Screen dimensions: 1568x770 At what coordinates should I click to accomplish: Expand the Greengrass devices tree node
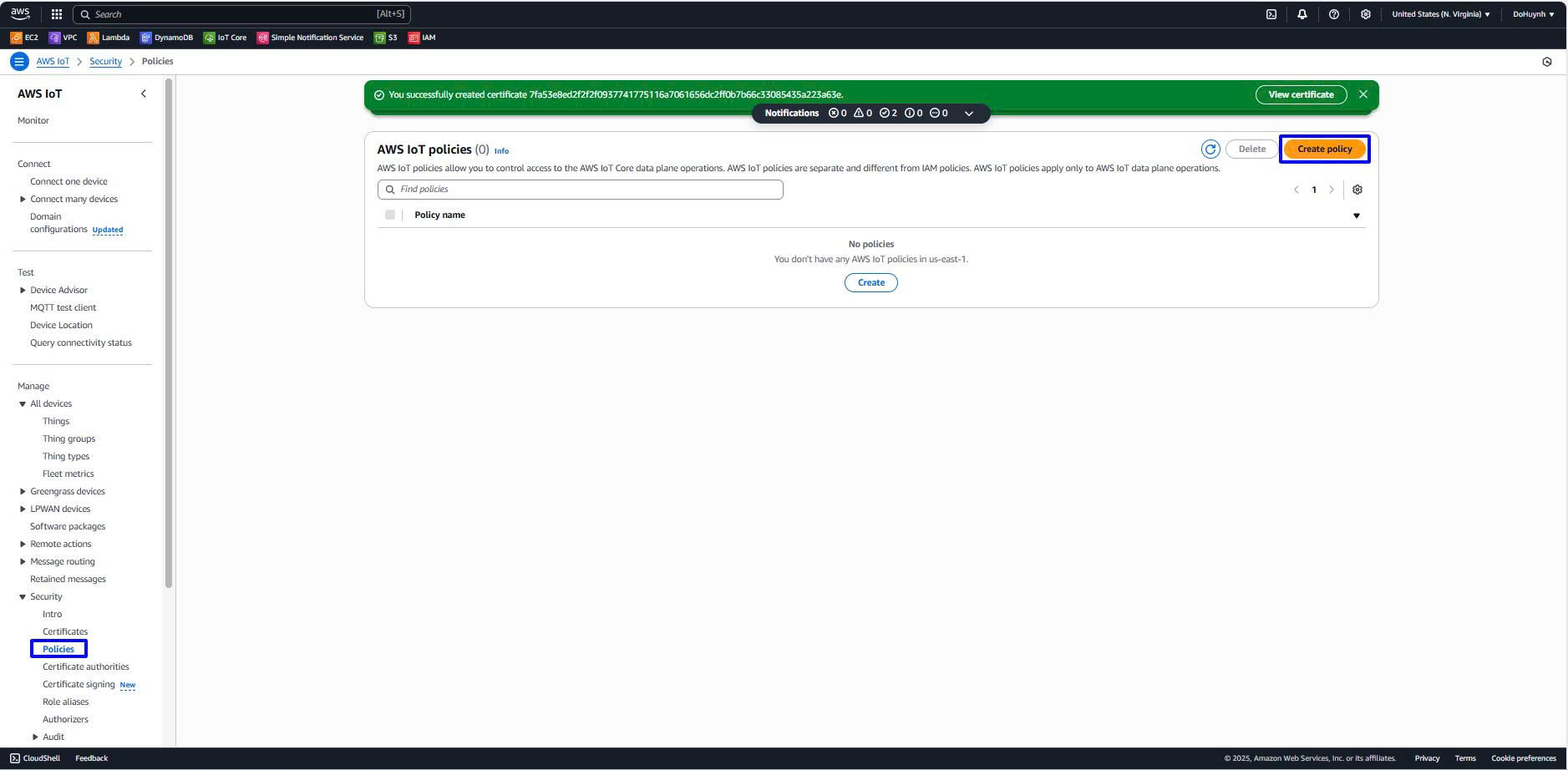tap(23, 491)
